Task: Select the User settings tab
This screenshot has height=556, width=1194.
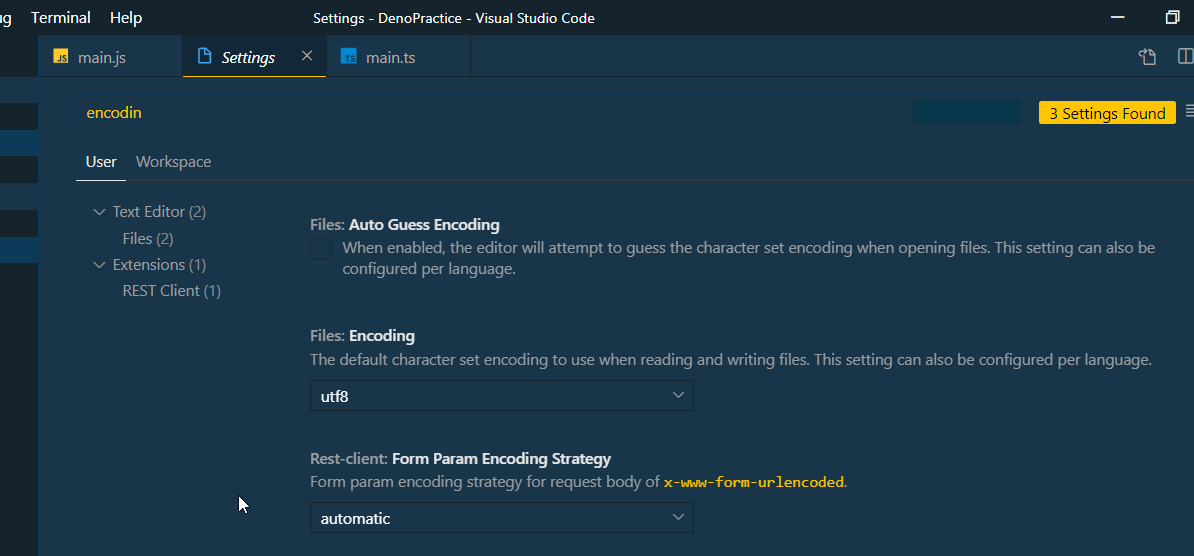Action: pos(101,161)
